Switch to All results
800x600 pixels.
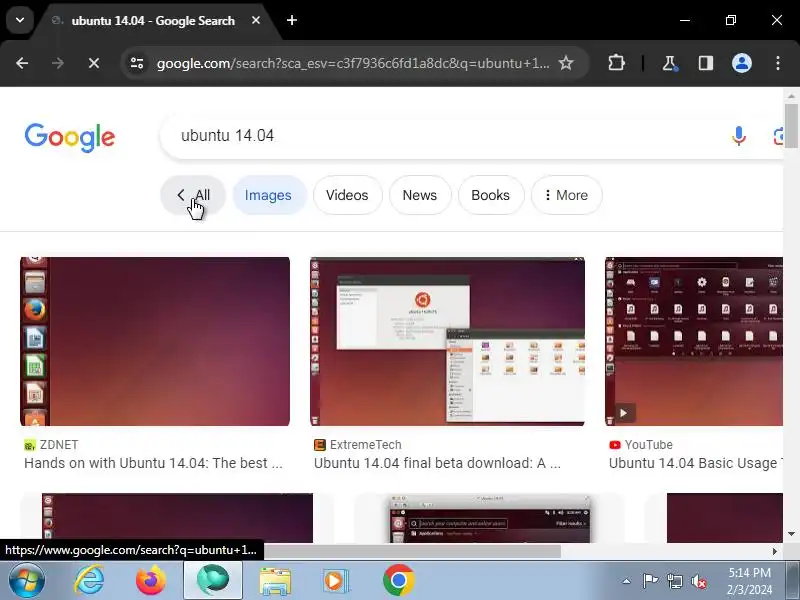[193, 195]
